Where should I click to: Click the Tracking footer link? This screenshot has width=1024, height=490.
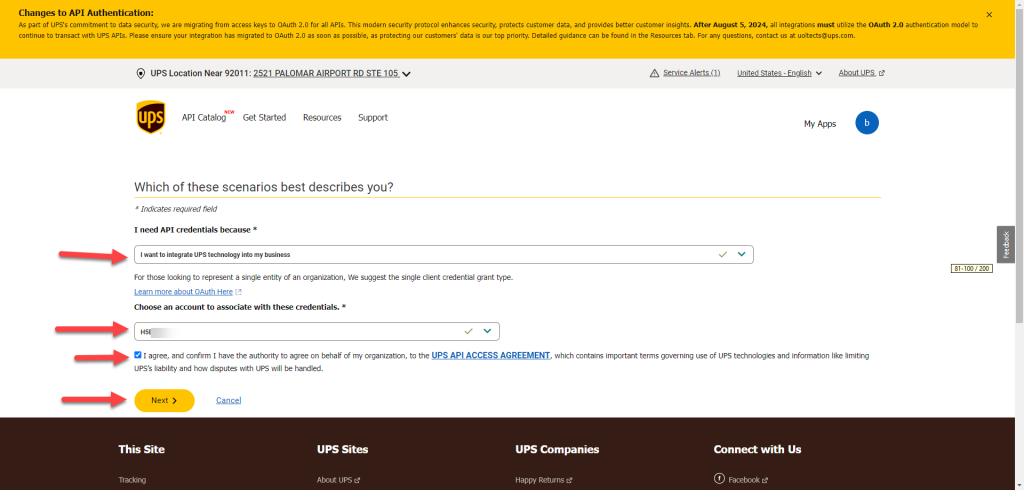point(132,480)
